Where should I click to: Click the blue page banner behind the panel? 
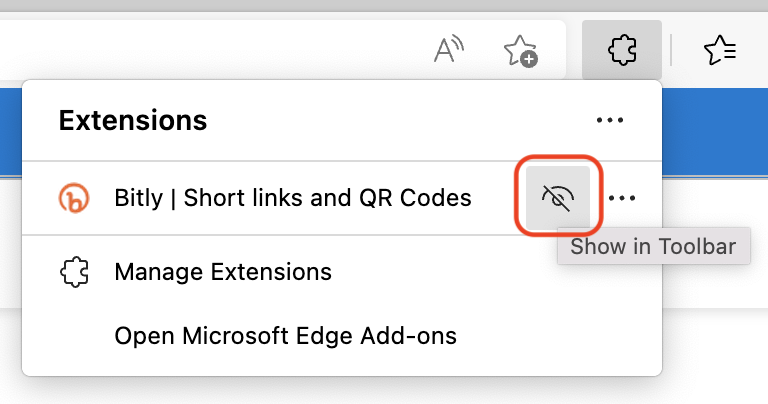tap(715, 132)
